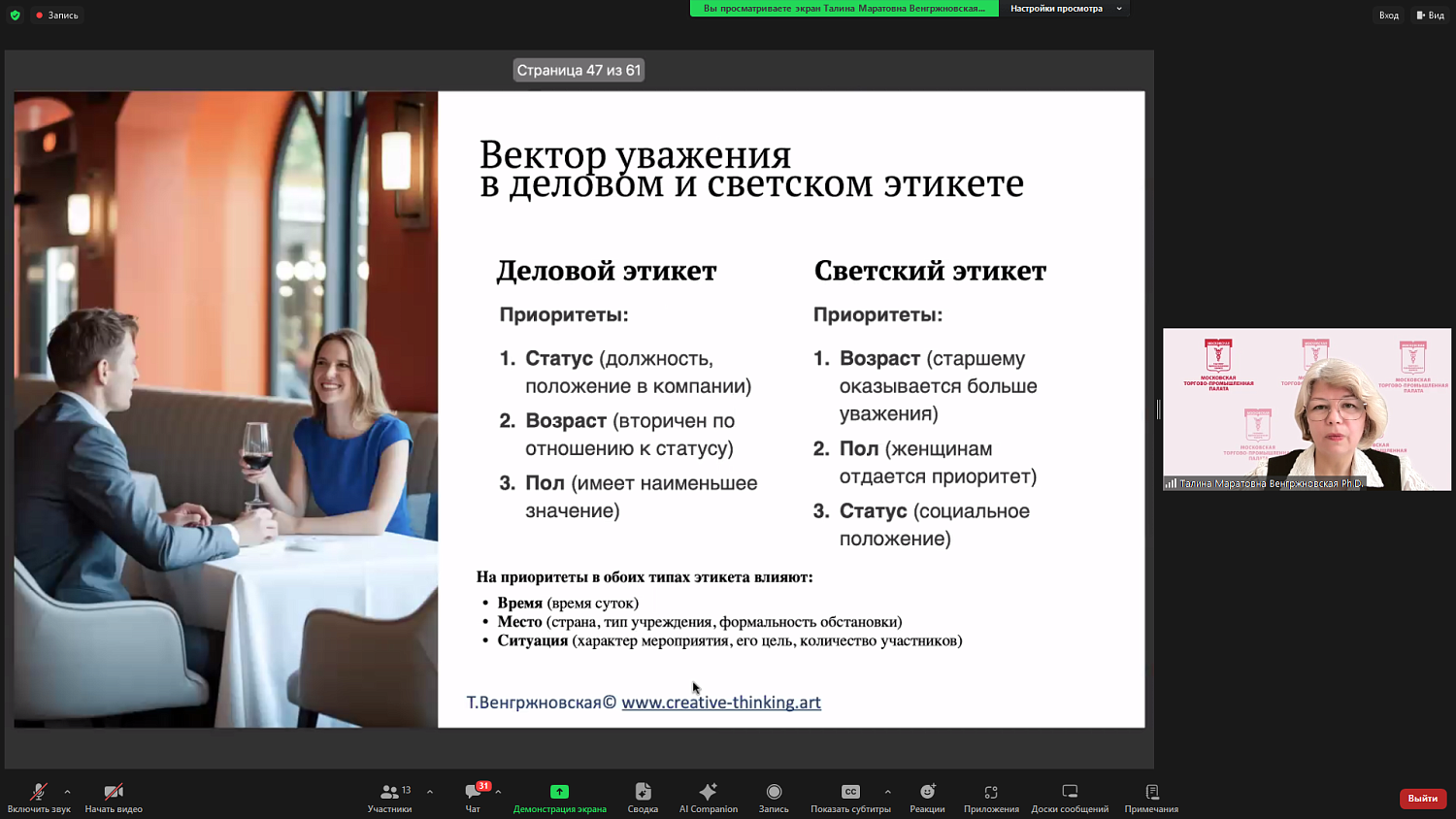Viewport: 1456px width, 819px height.
Task: Expand the video options chevron
Action: coord(141,790)
